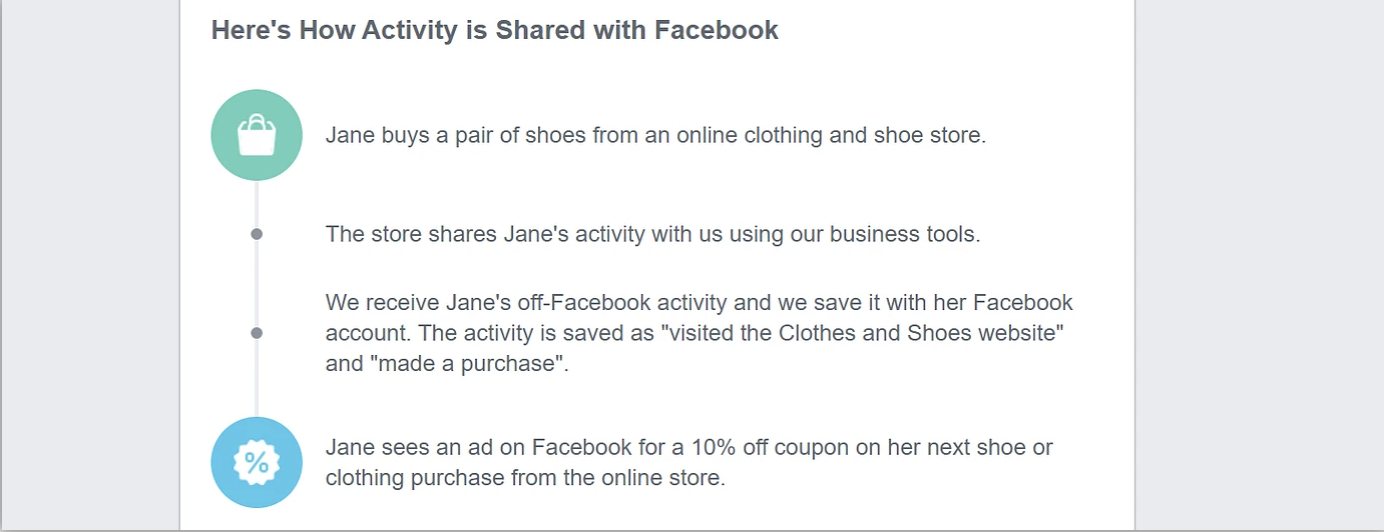The image size is (1384, 532).
Task: Click the sentence "The store shares Jane's activity"
Action: (652, 234)
